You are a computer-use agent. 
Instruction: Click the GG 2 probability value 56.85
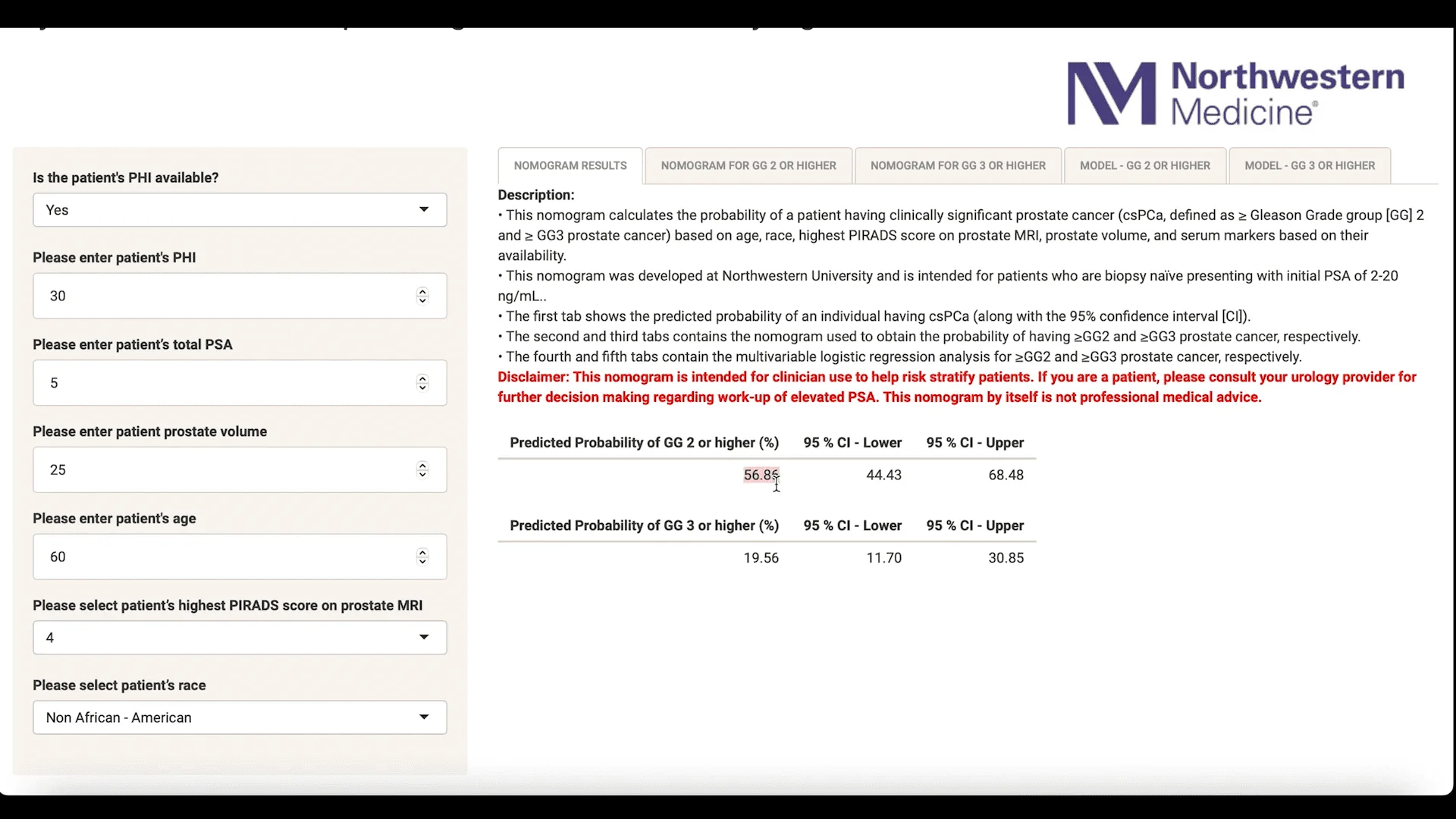pos(761,475)
